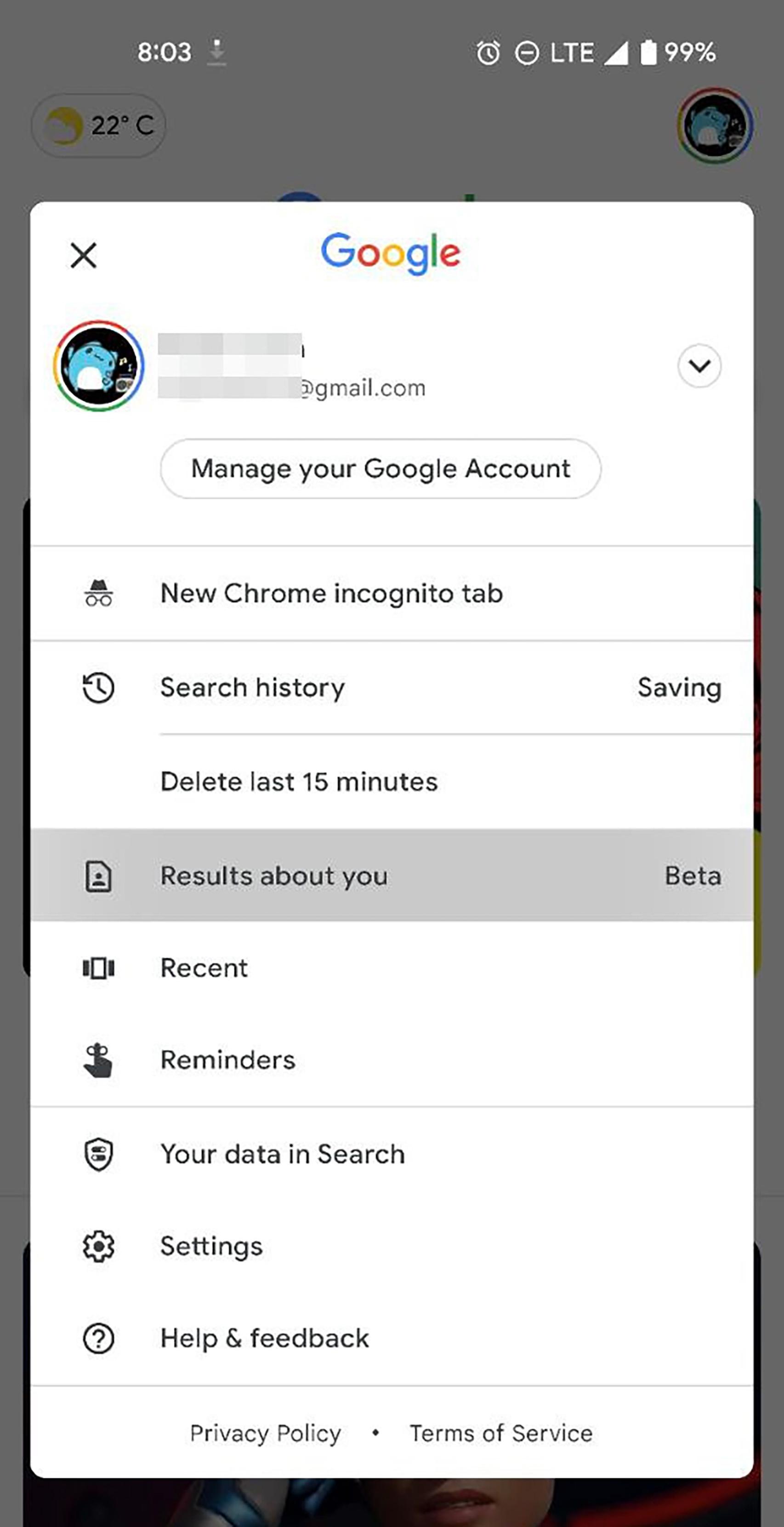The height and width of the screenshot is (1527, 784).
Task: Open Your data in Search shield icon
Action: click(98, 1154)
